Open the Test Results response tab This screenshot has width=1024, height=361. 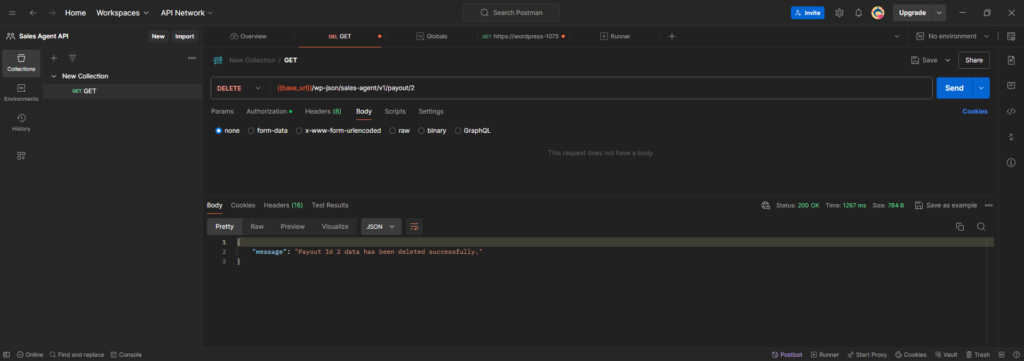pos(330,205)
